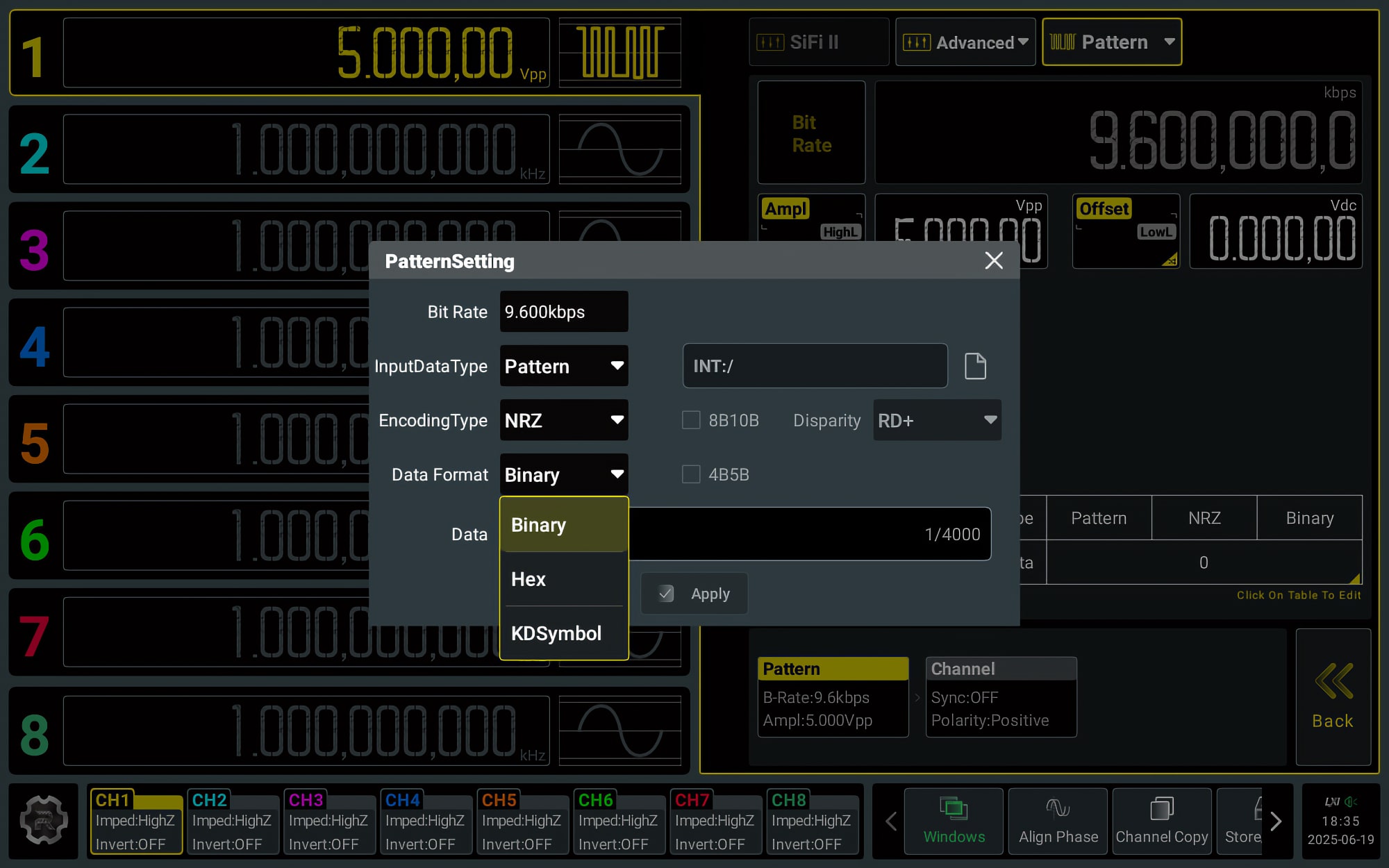
Task: Click the Binary cell in the pattern table
Action: [1309, 518]
